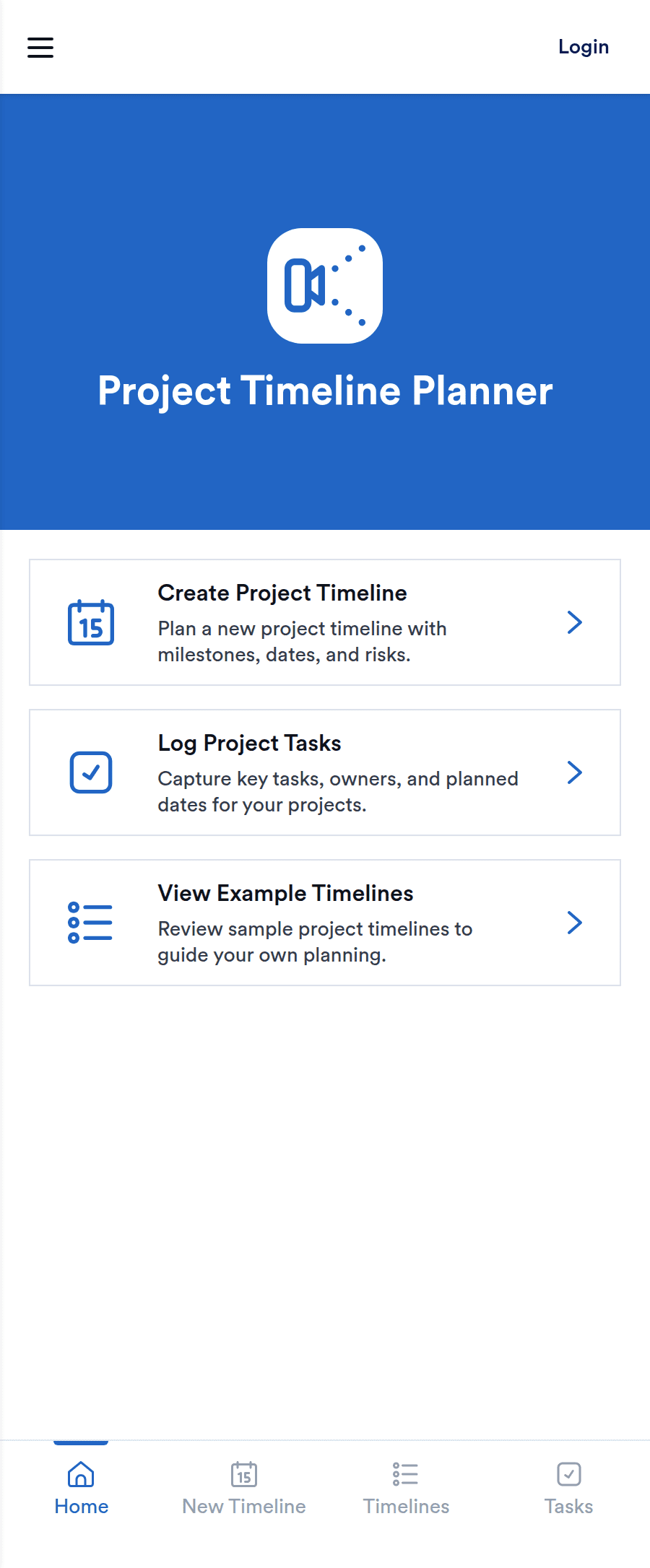Select the list icon beside View Example Timelines
This screenshot has width=650, height=1568.
pos(90,922)
